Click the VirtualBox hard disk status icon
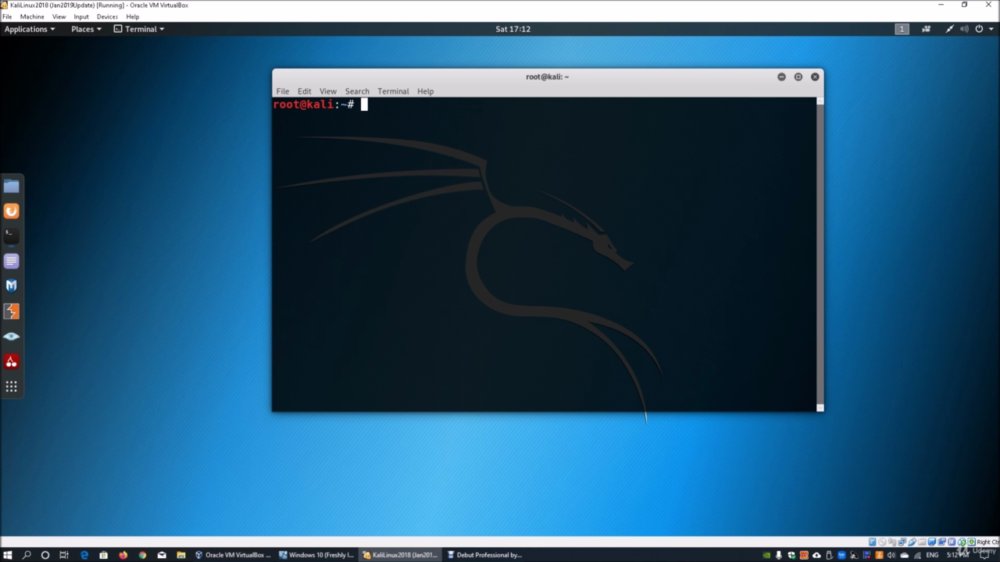Viewport: 1000px width, 562px height. click(872, 542)
